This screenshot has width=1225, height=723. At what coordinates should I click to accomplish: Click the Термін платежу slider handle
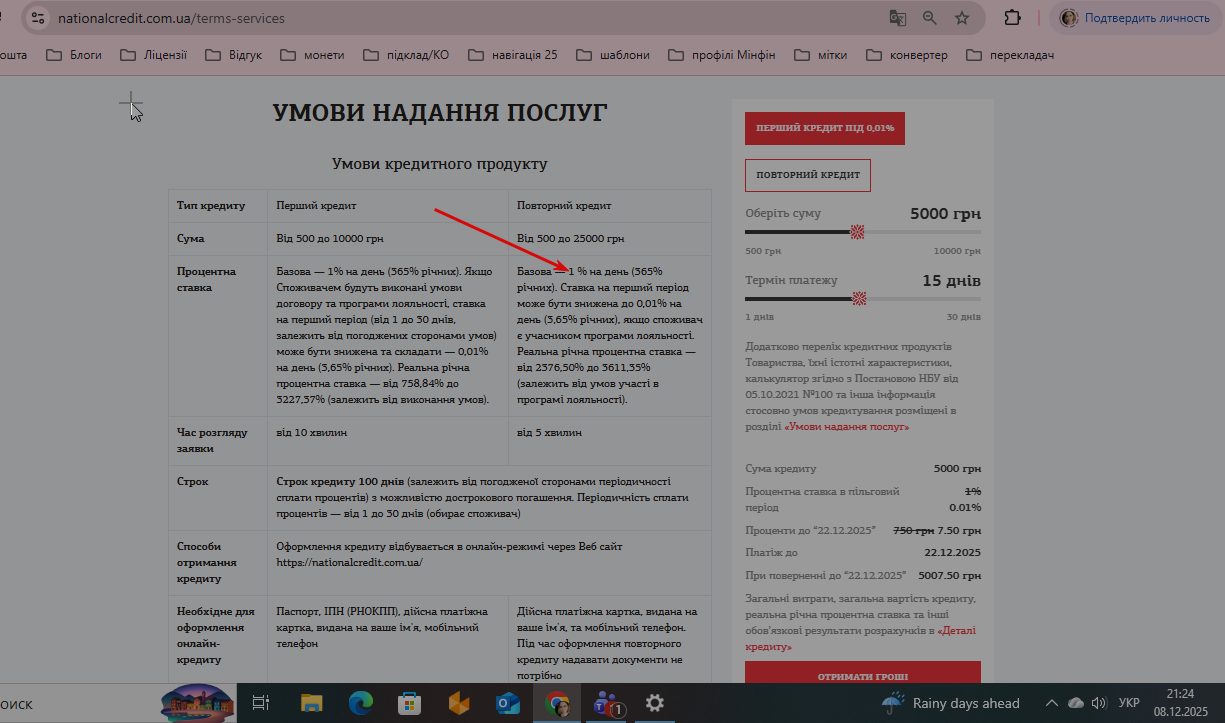(859, 298)
